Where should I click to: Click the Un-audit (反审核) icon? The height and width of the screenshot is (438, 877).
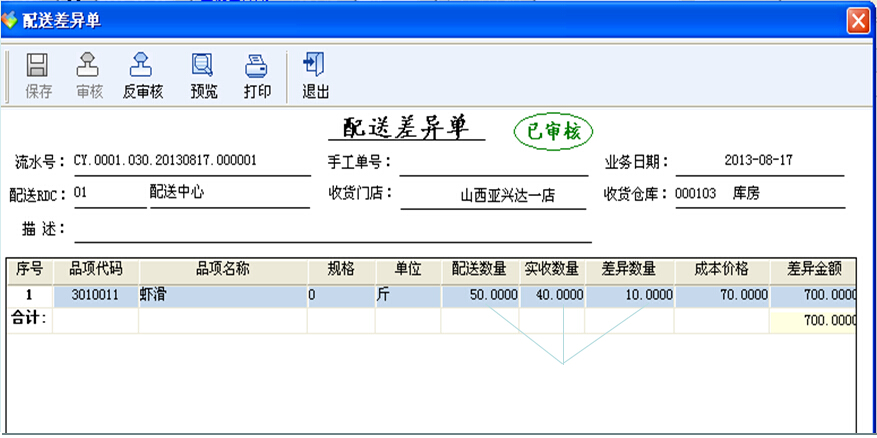142,67
